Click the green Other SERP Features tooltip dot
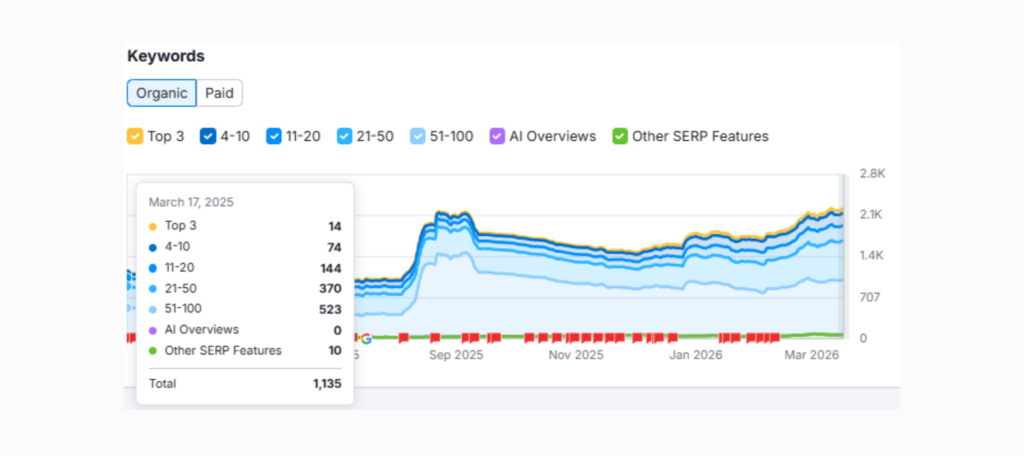The image size is (1024, 456). pos(152,351)
